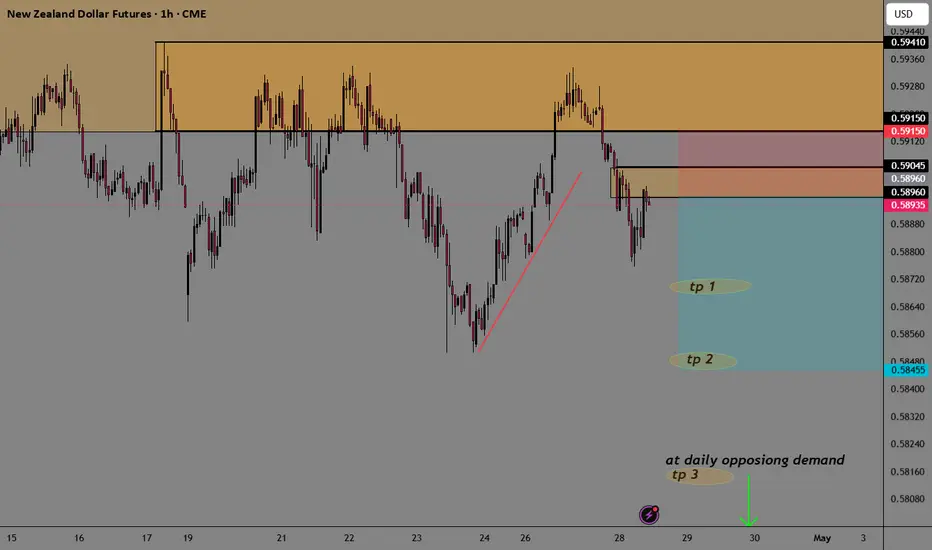Click the 26 date on time axis
This screenshot has width=932, height=550.
pos(525,538)
